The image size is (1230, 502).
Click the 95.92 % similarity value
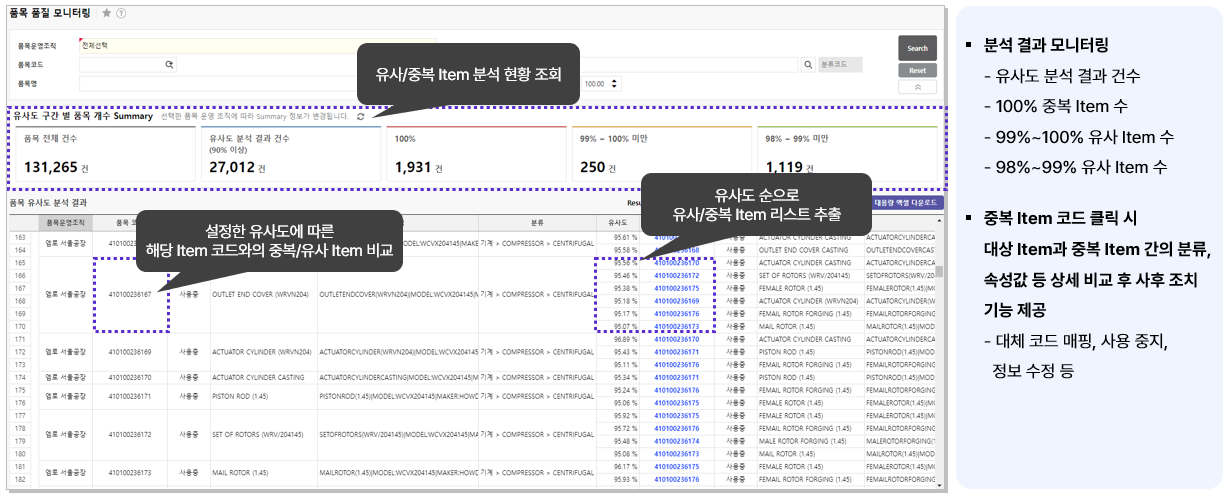625,415
